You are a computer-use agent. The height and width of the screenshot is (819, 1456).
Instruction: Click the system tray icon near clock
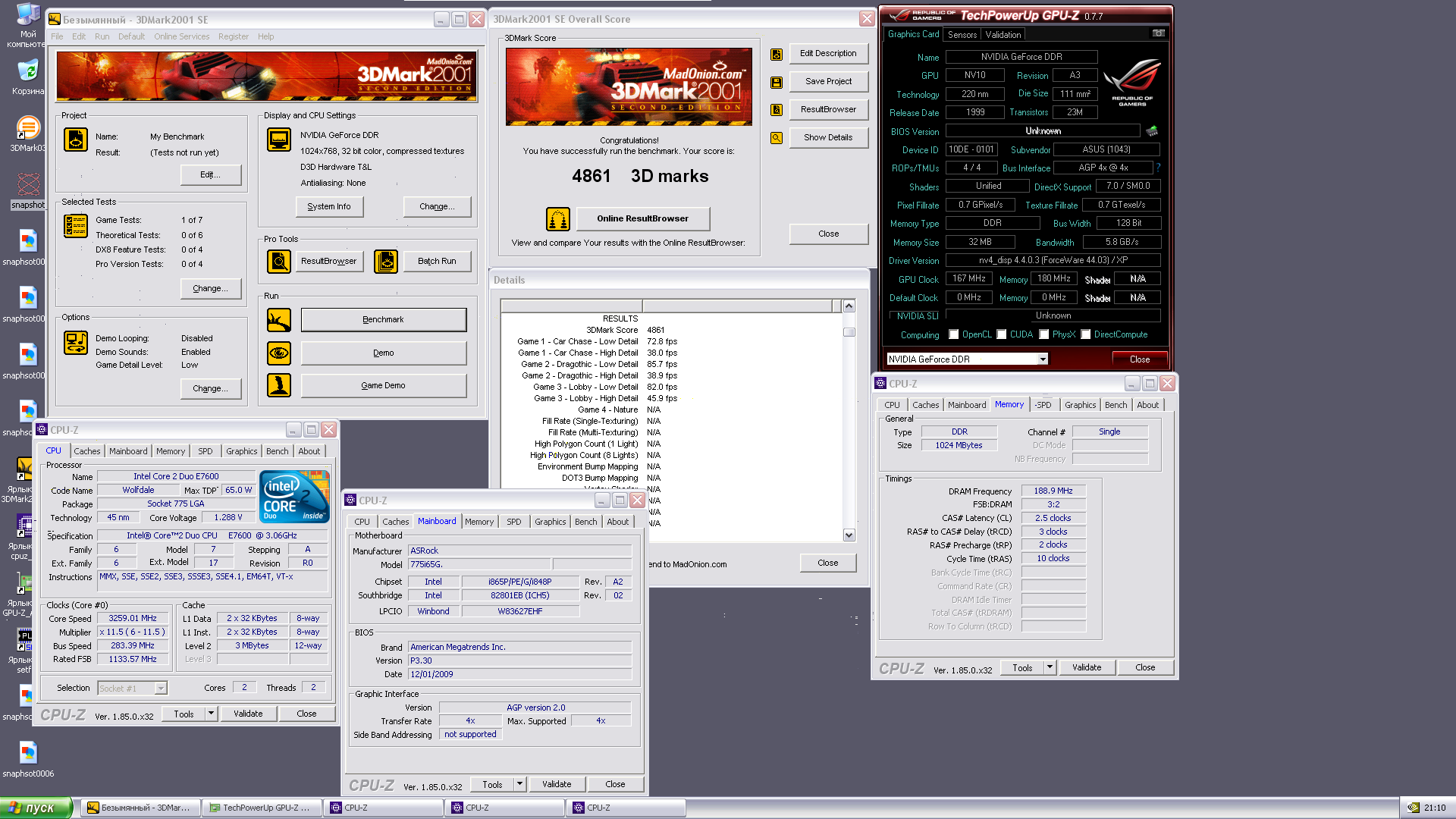[1413, 808]
